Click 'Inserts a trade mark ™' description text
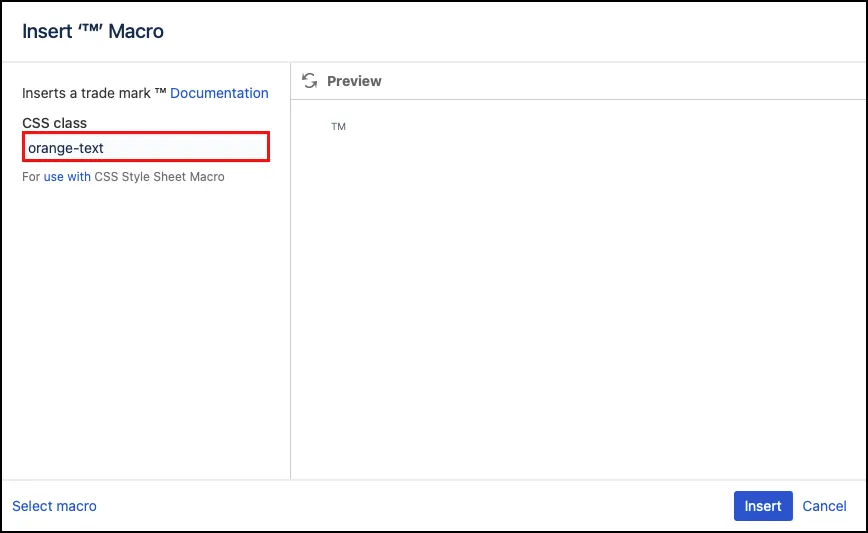Screen dimensions: 868x533 94,93
